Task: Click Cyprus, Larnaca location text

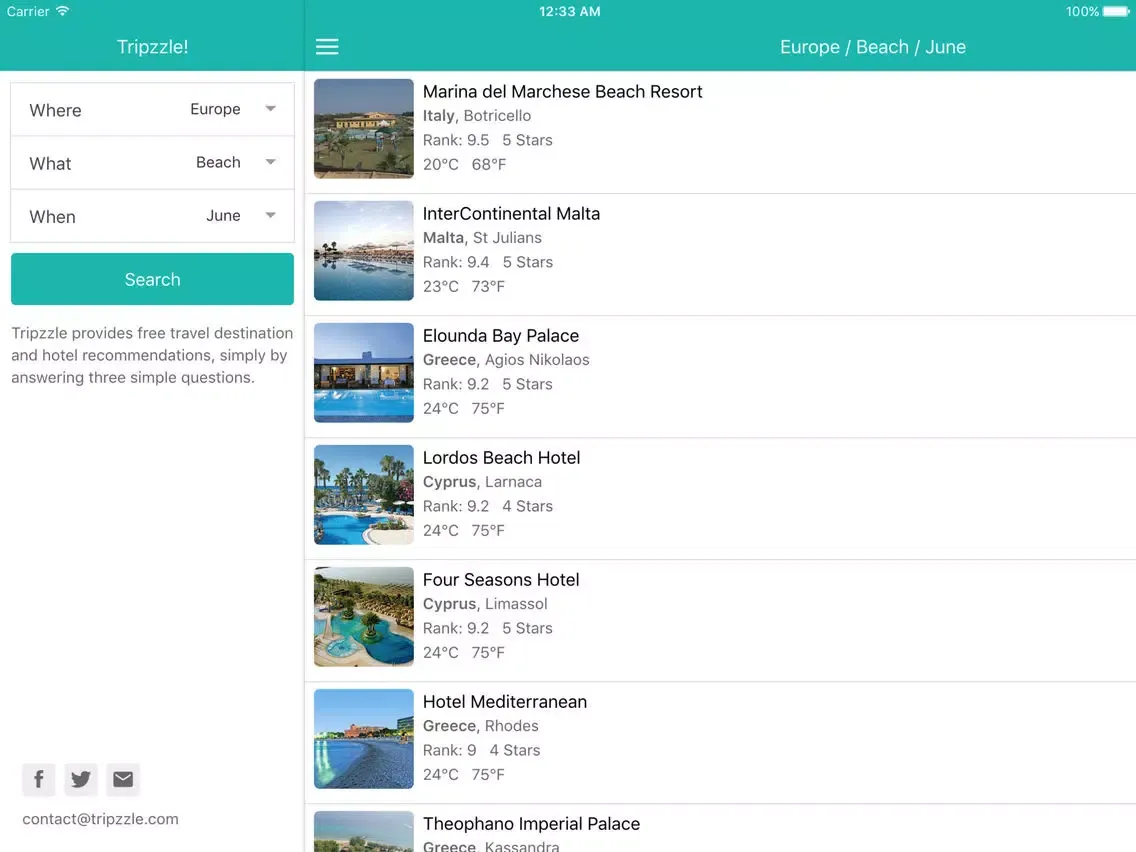Action: pyautogui.click(x=482, y=482)
